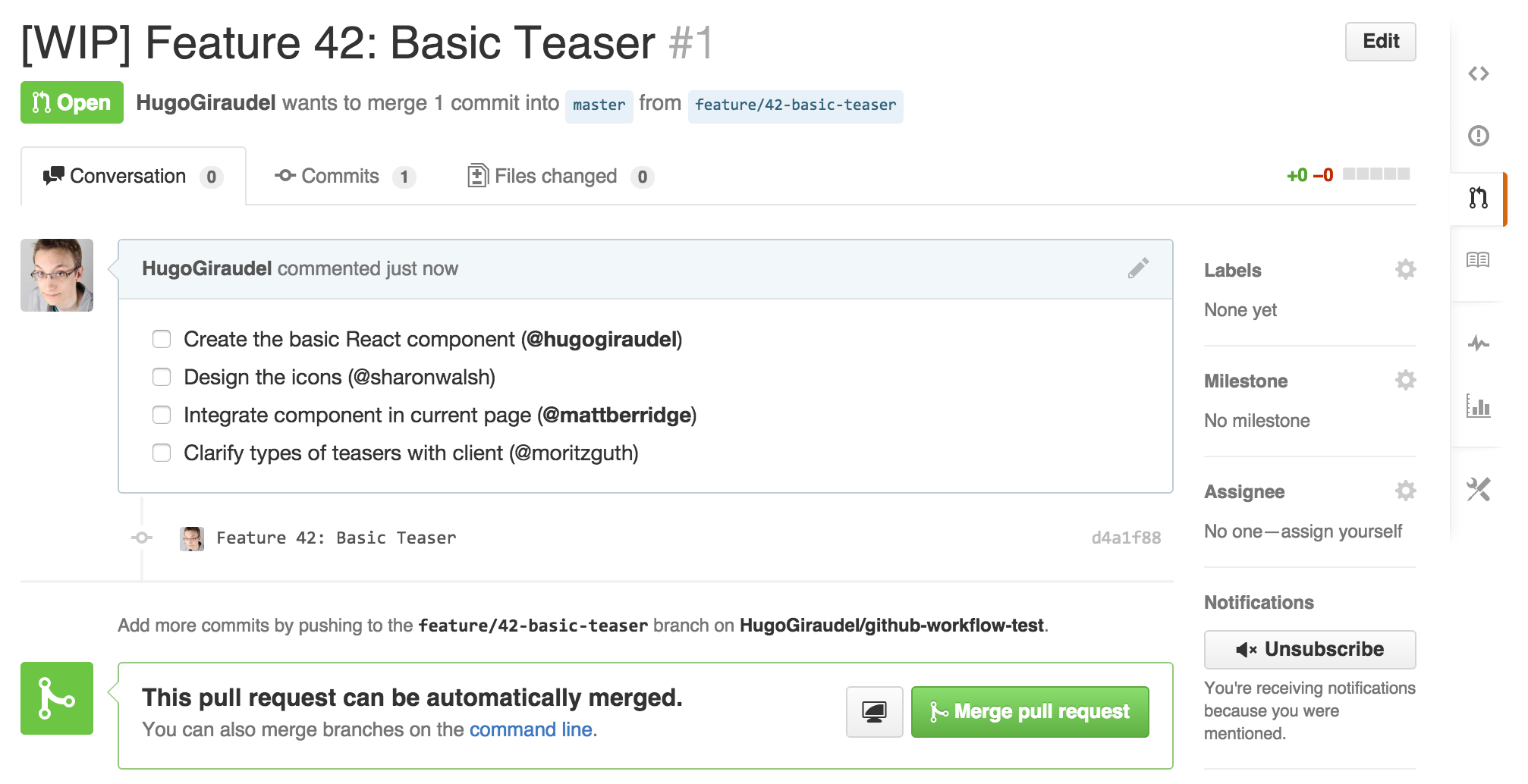Check 'Create the basic React component' task
The height and width of the screenshot is (784, 1528).
point(162,339)
